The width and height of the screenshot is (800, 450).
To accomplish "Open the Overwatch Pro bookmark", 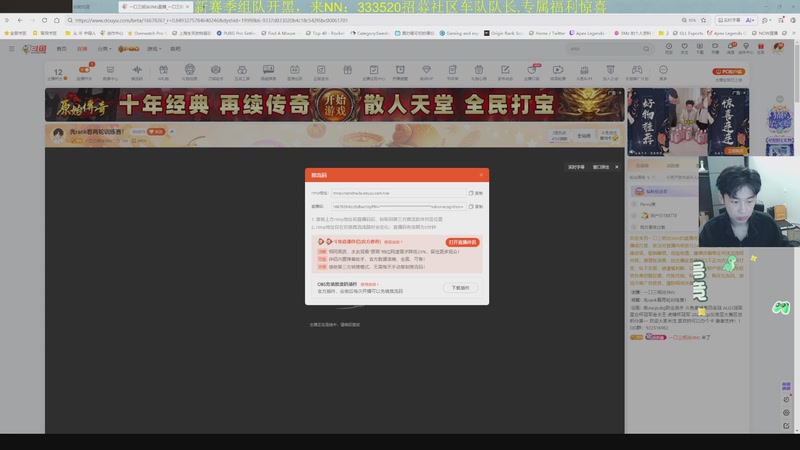I will coord(145,33).
